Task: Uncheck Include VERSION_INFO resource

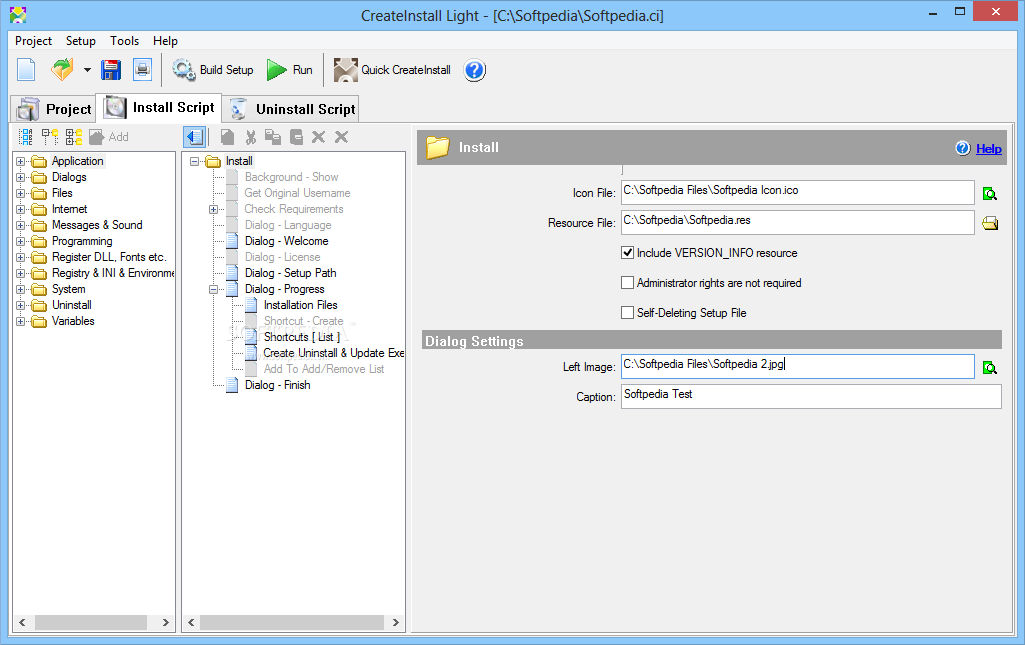Action: point(628,252)
